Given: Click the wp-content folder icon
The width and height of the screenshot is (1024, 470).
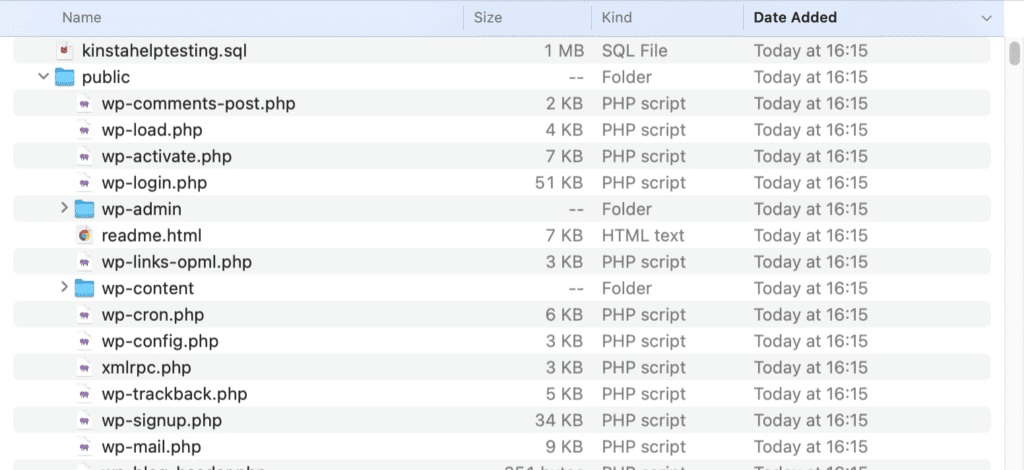Looking at the screenshot, I should (85, 288).
